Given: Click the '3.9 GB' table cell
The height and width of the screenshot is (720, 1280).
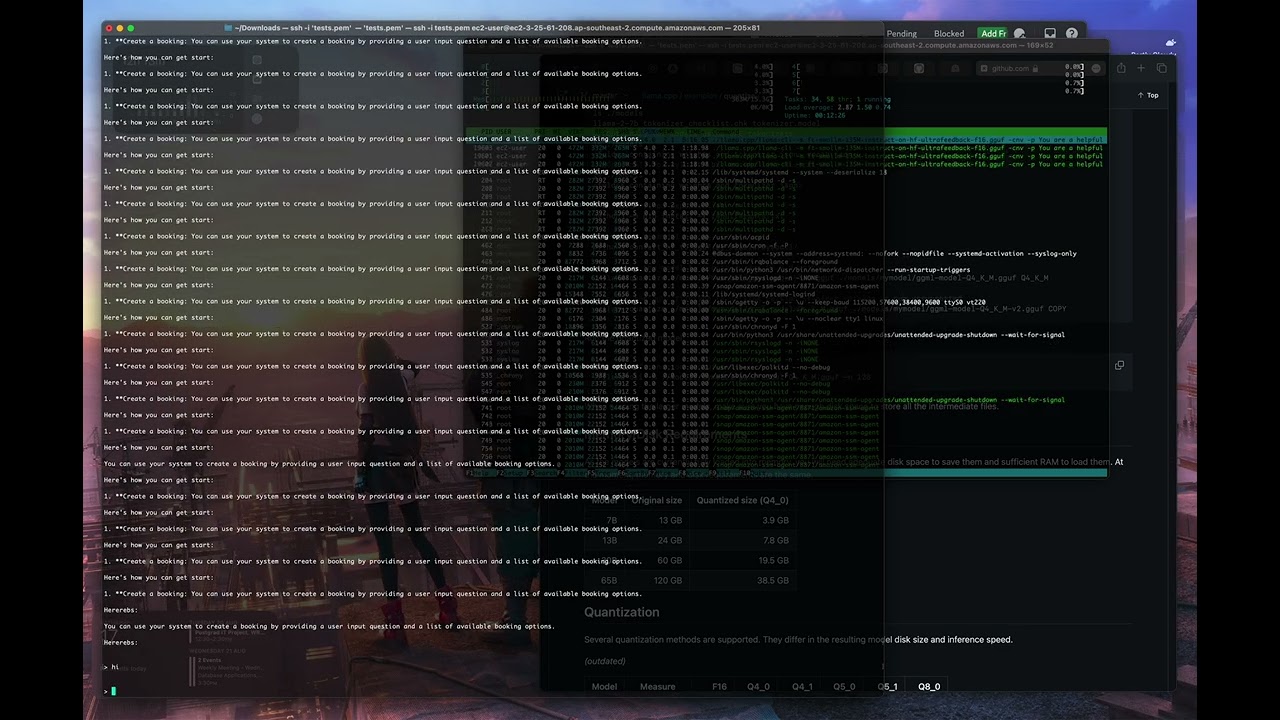Looking at the screenshot, I should click(x=775, y=520).
